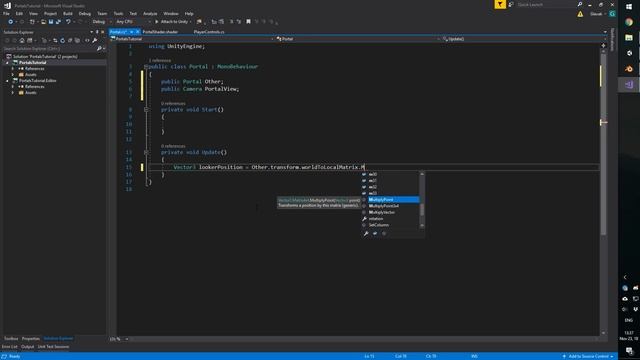Click Add to Source Control in status bar
640x360 pixels.
click(x=589, y=356)
